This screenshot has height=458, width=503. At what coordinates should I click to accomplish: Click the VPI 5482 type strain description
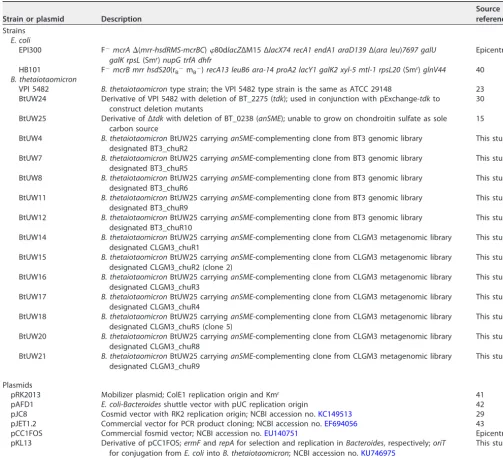pos(246,89)
